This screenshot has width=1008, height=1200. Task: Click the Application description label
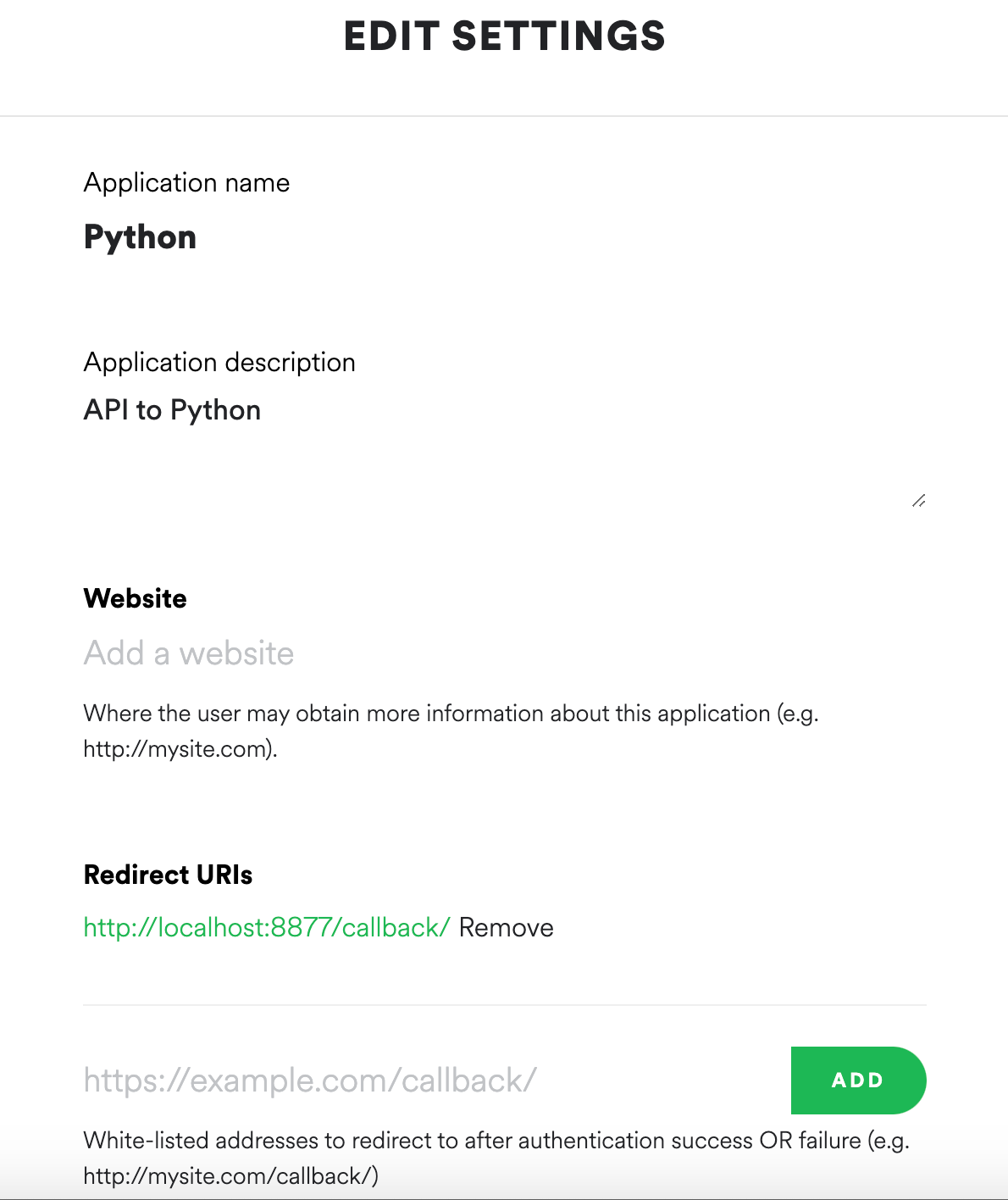coord(219,362)
